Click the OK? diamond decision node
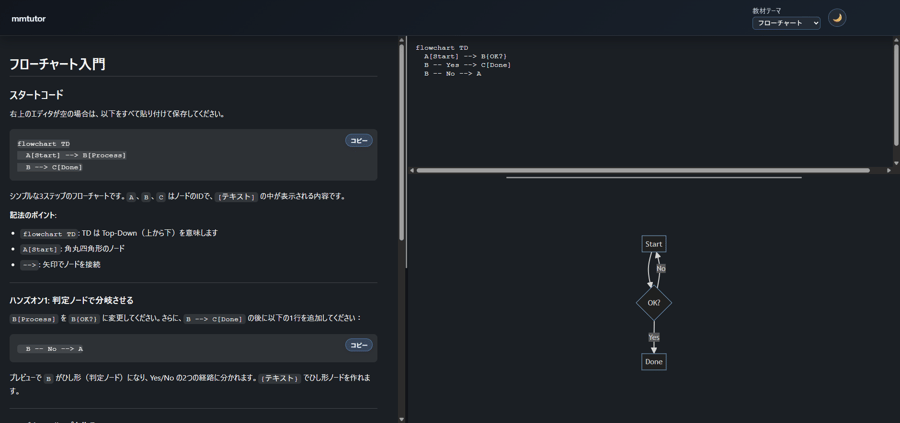The image size is (900, 423). click(x=653, y=302)
